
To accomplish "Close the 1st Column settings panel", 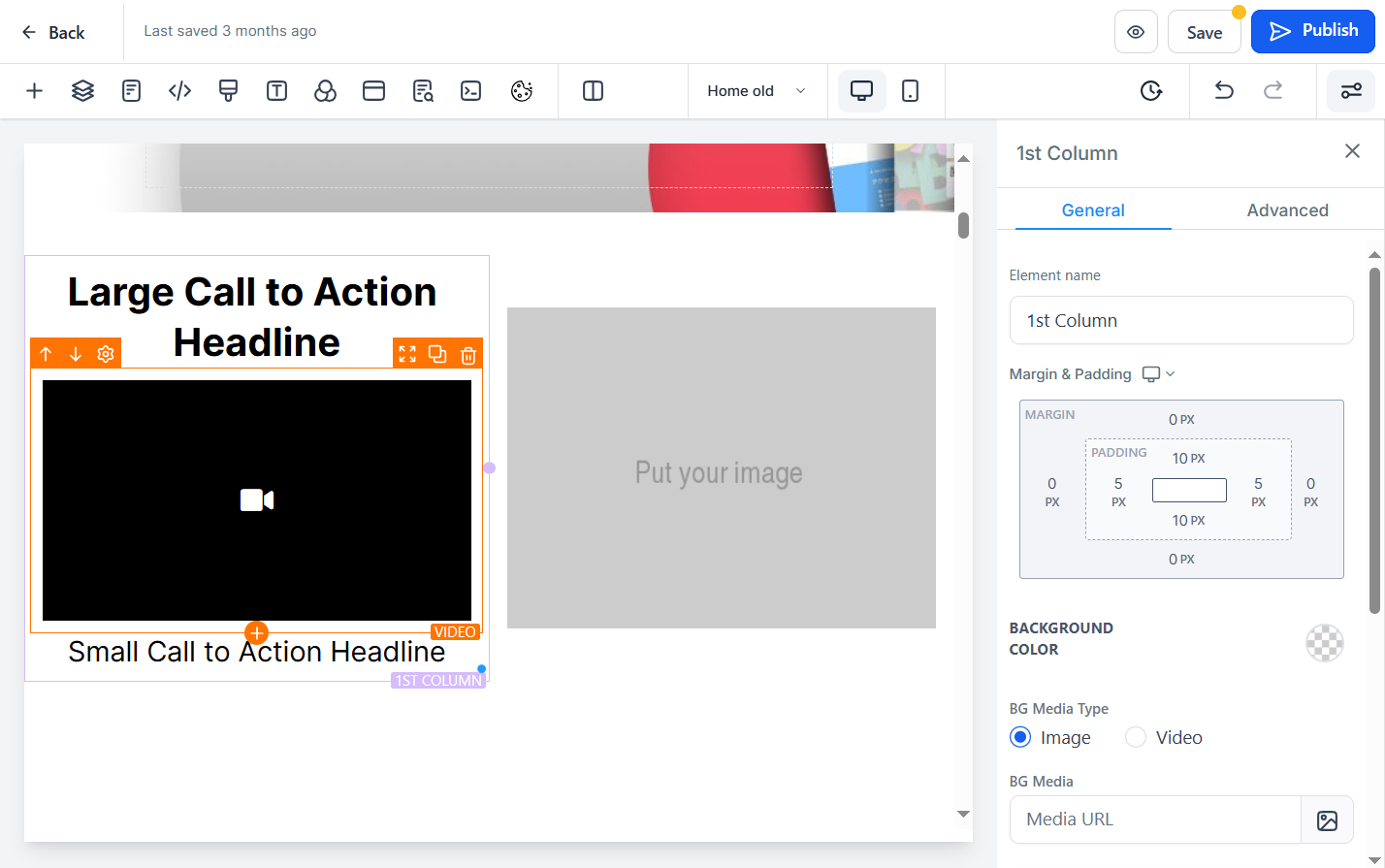I will pos(1352,151).
